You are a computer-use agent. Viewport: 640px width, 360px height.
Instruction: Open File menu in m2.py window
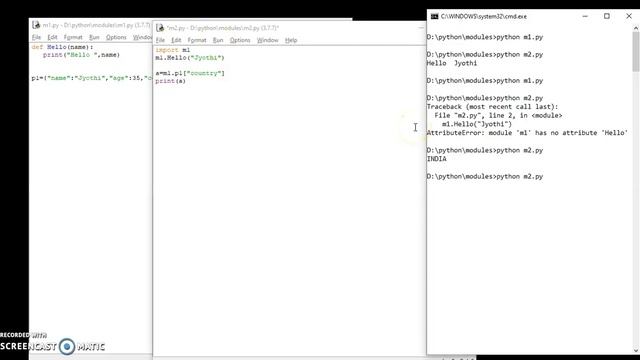pos(160,40)
